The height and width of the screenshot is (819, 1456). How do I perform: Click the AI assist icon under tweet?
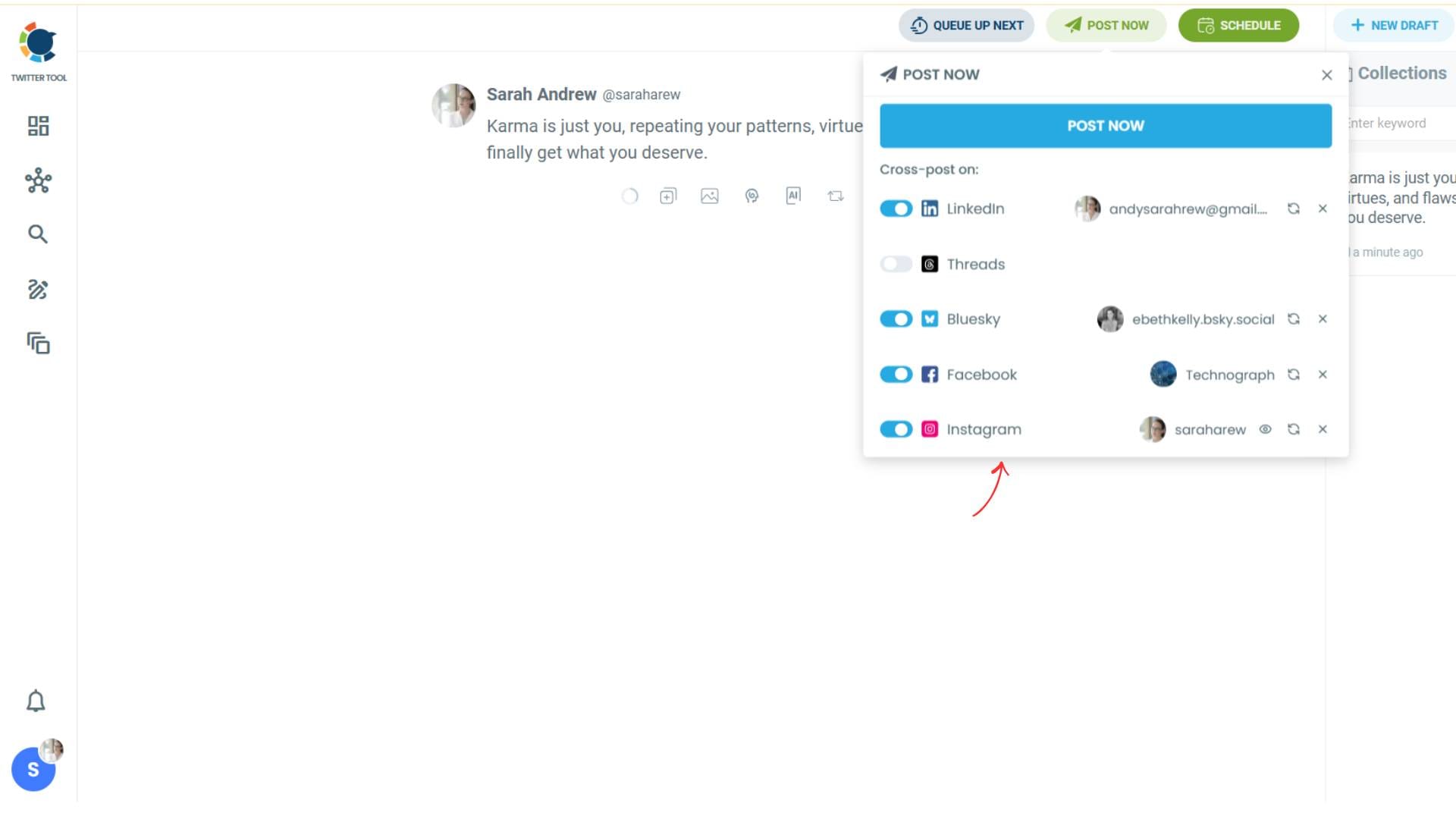pyautogui.click(x=793, y=196)
